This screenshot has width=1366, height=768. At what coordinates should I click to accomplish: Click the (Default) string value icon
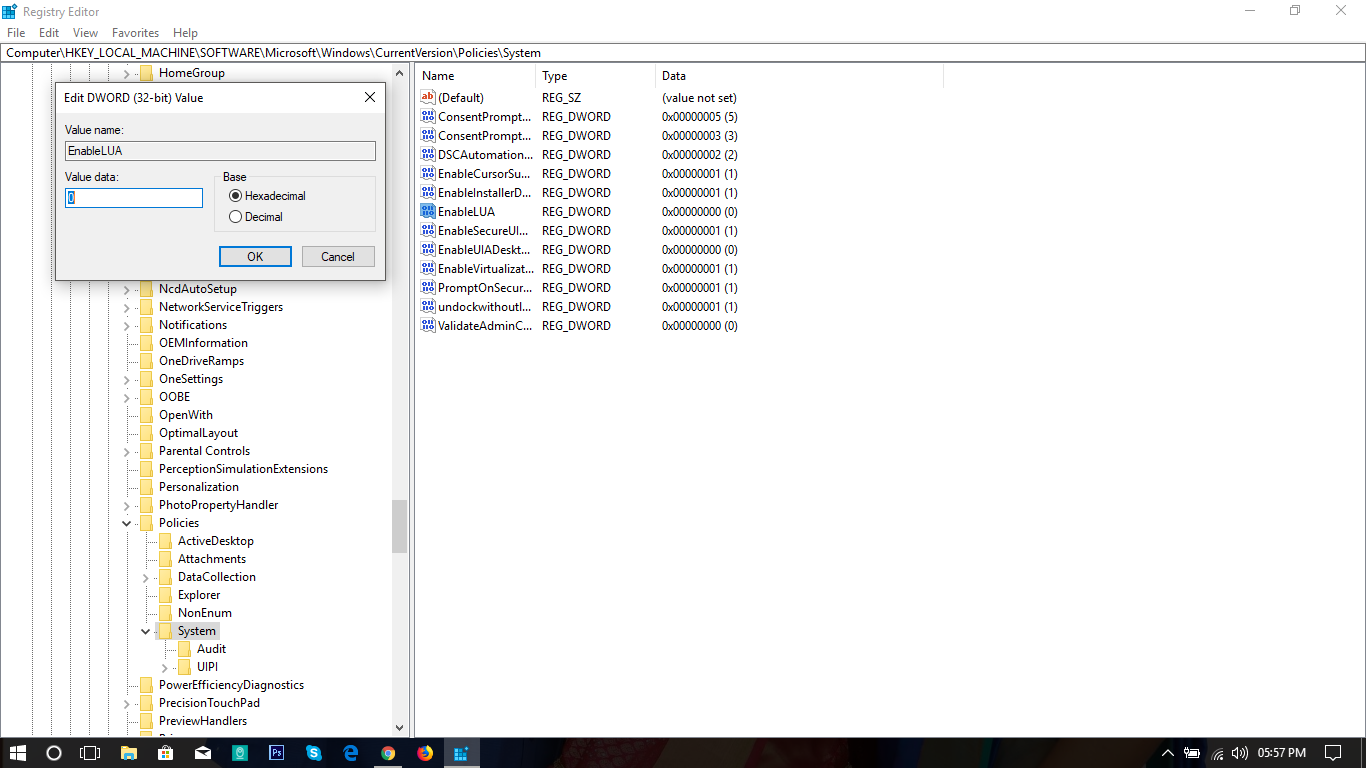[x=429, y=98]
